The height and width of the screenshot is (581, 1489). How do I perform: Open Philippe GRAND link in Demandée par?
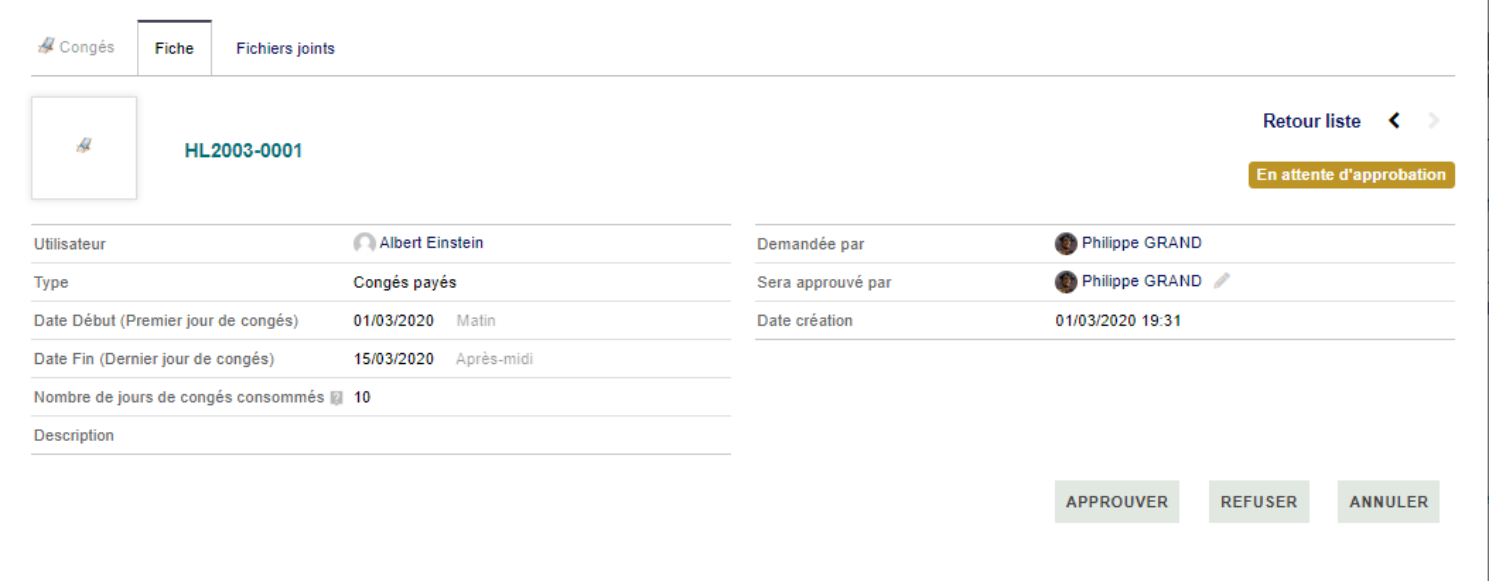1141,243
